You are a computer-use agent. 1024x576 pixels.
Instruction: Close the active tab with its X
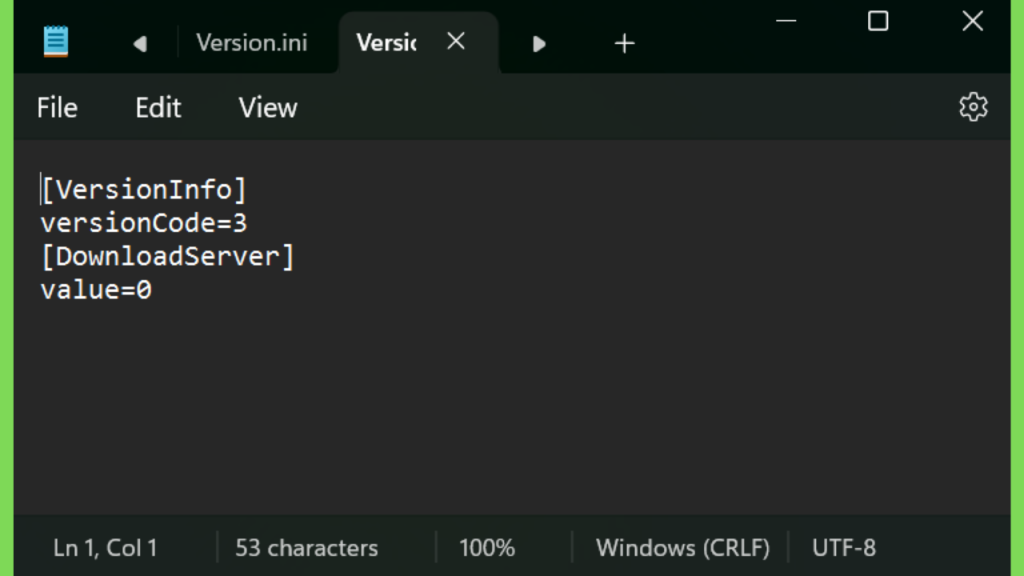(x=456, y=42)
